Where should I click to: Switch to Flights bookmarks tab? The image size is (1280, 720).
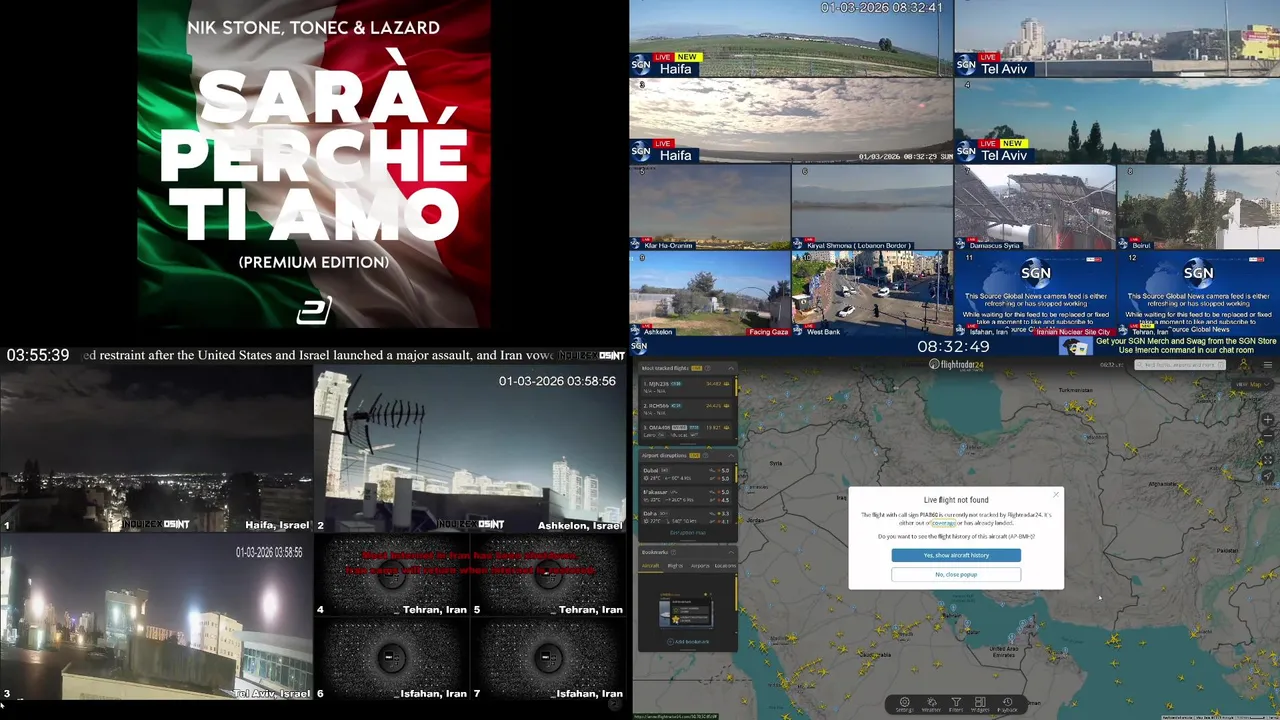(x=675, y=566)
